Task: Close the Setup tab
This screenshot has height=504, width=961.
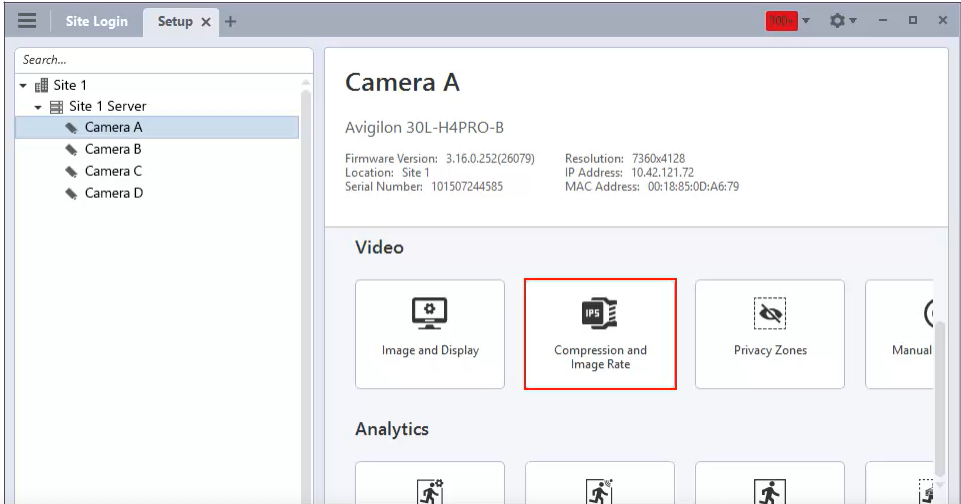Action: [x=207, y=22]
